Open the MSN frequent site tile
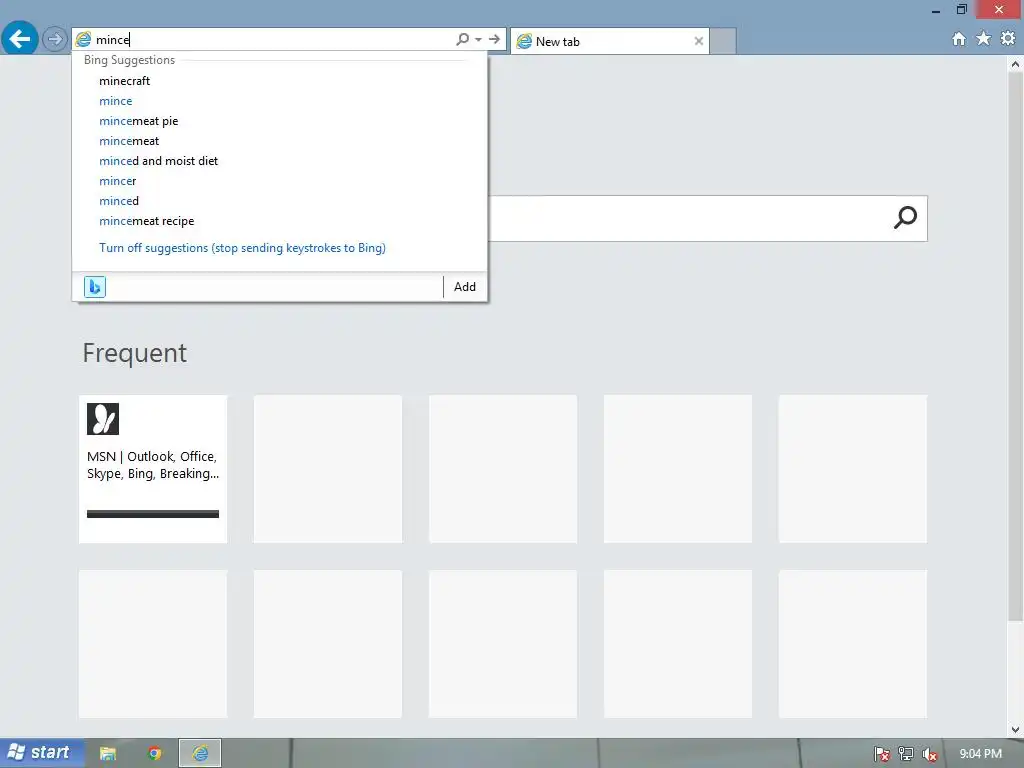 tap(153, 469)
